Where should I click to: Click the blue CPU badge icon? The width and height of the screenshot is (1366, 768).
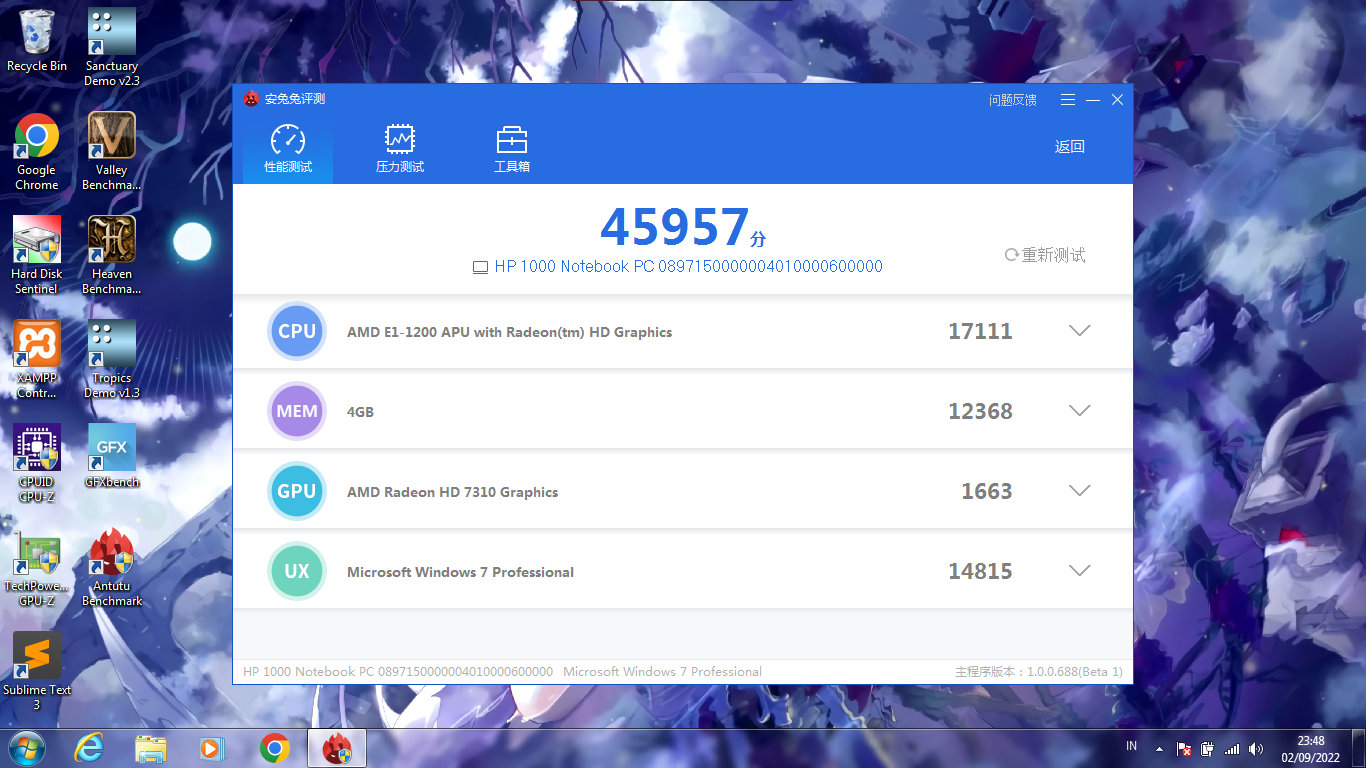[297, 331]
